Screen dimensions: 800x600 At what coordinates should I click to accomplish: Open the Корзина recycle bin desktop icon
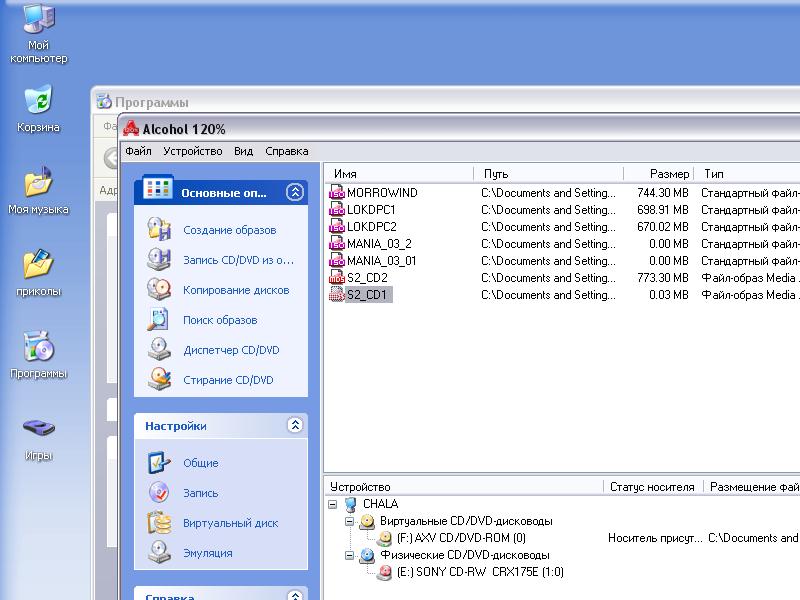[x=38, y=109]
